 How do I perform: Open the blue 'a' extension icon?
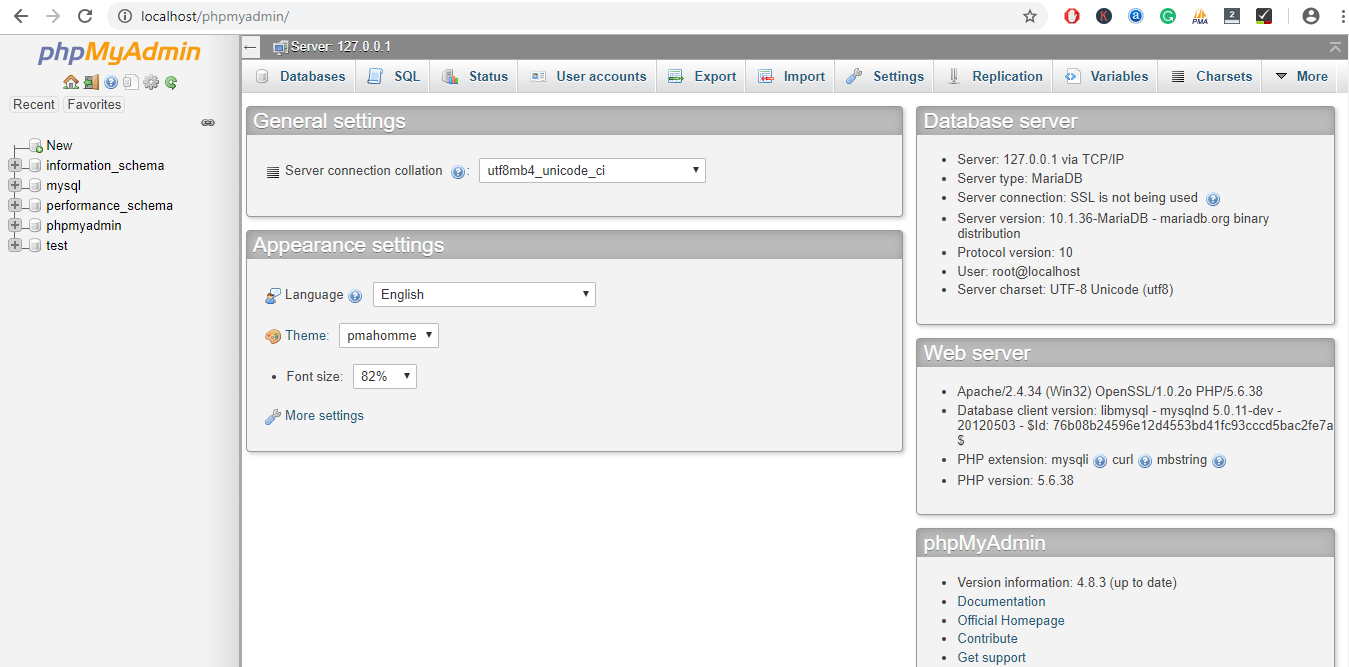tap(1136, 16)
